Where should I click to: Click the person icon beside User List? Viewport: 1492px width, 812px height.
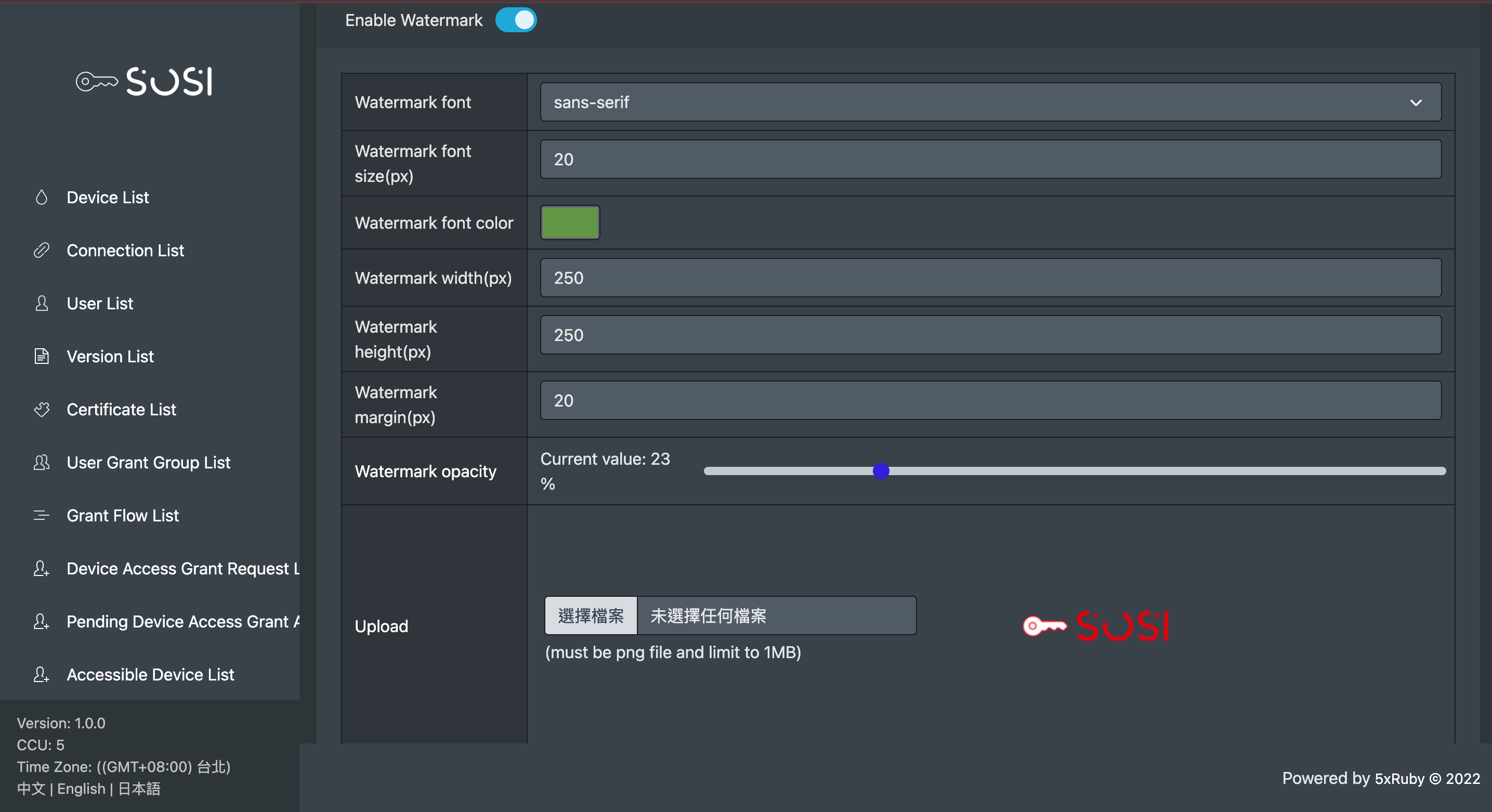click(41, 304)
